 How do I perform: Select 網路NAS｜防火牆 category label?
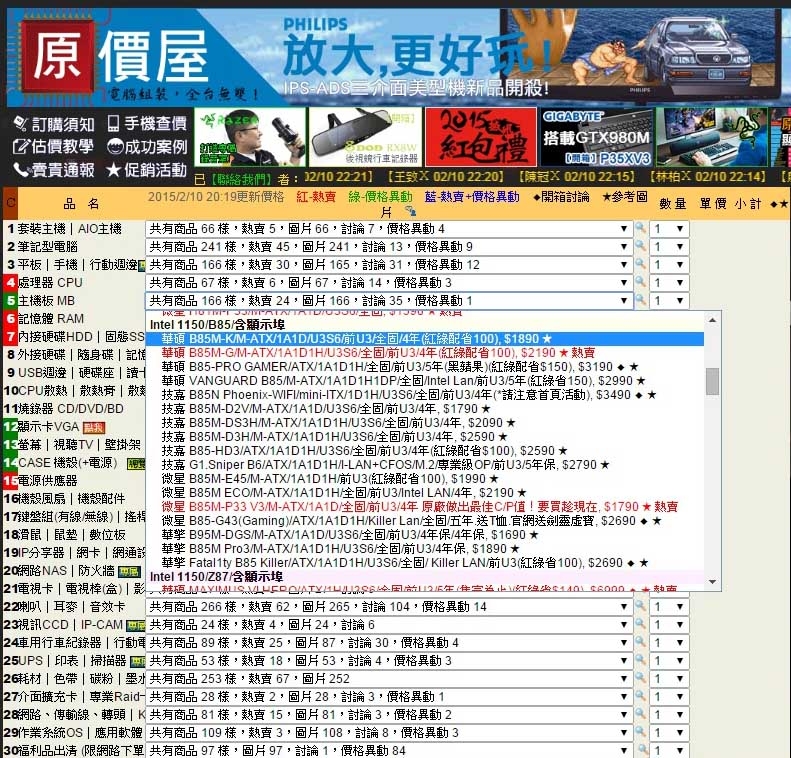66,570
